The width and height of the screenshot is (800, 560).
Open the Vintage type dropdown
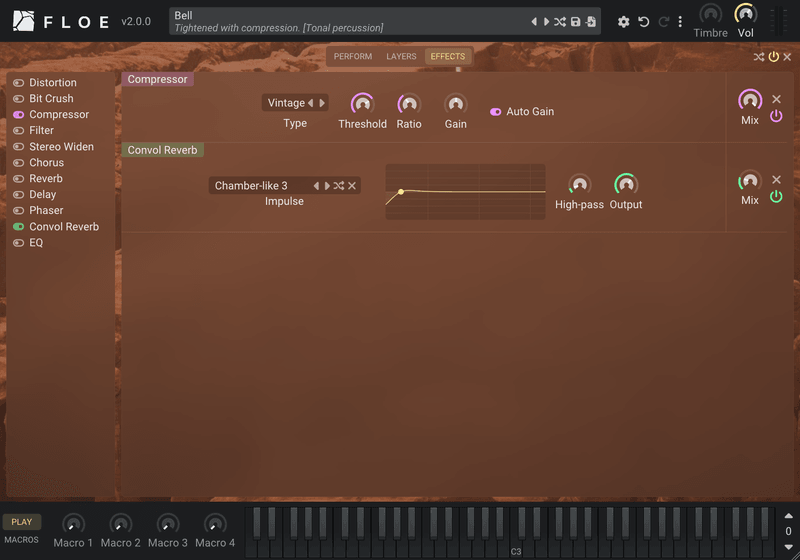coord(286,103)
